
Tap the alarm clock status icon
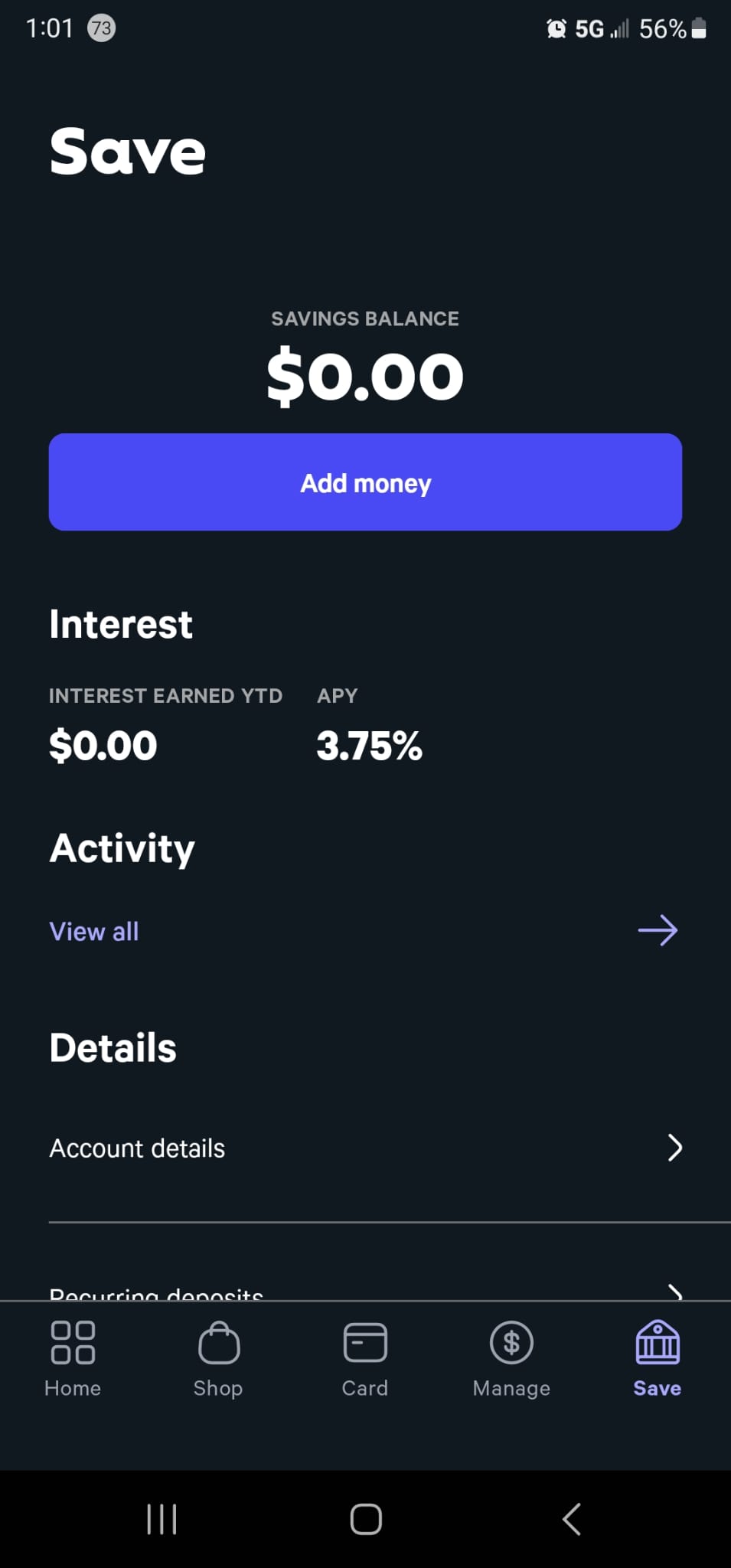(x=556, y=29)
